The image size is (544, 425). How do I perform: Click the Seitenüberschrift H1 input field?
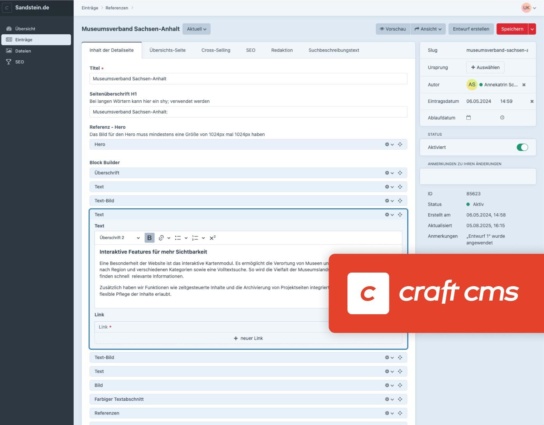248,112
